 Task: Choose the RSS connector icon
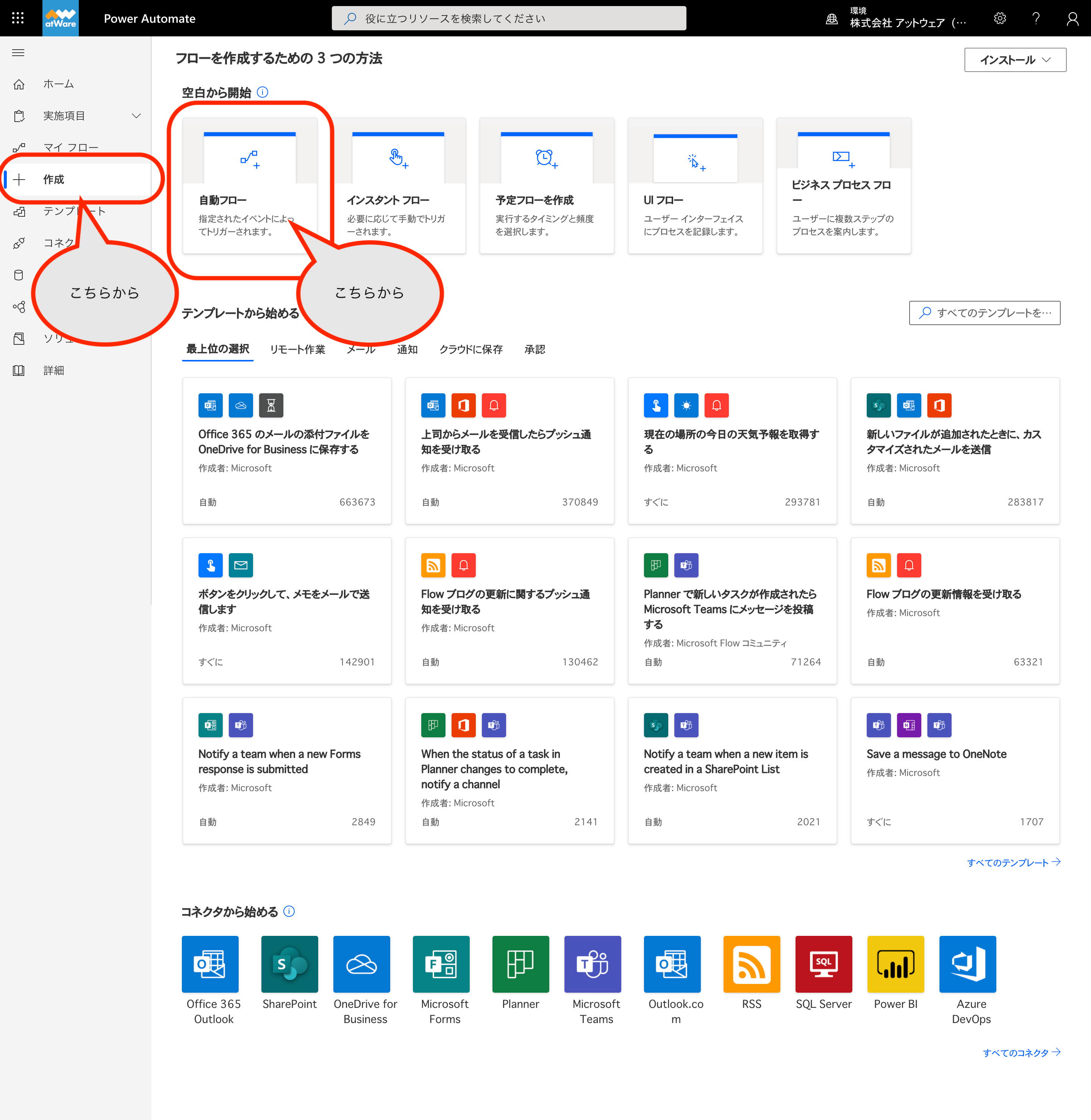coord(751,964)
